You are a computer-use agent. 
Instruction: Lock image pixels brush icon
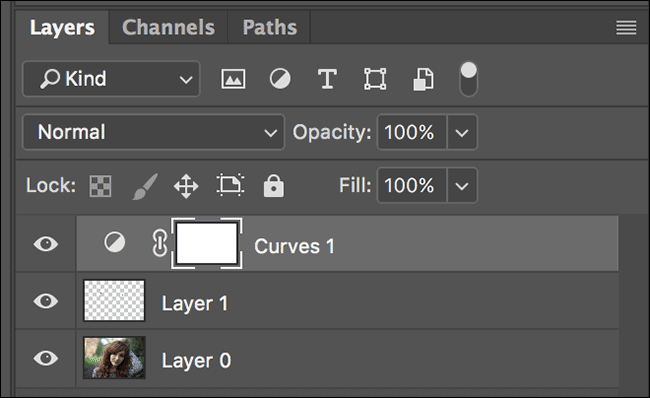(145, 186)
